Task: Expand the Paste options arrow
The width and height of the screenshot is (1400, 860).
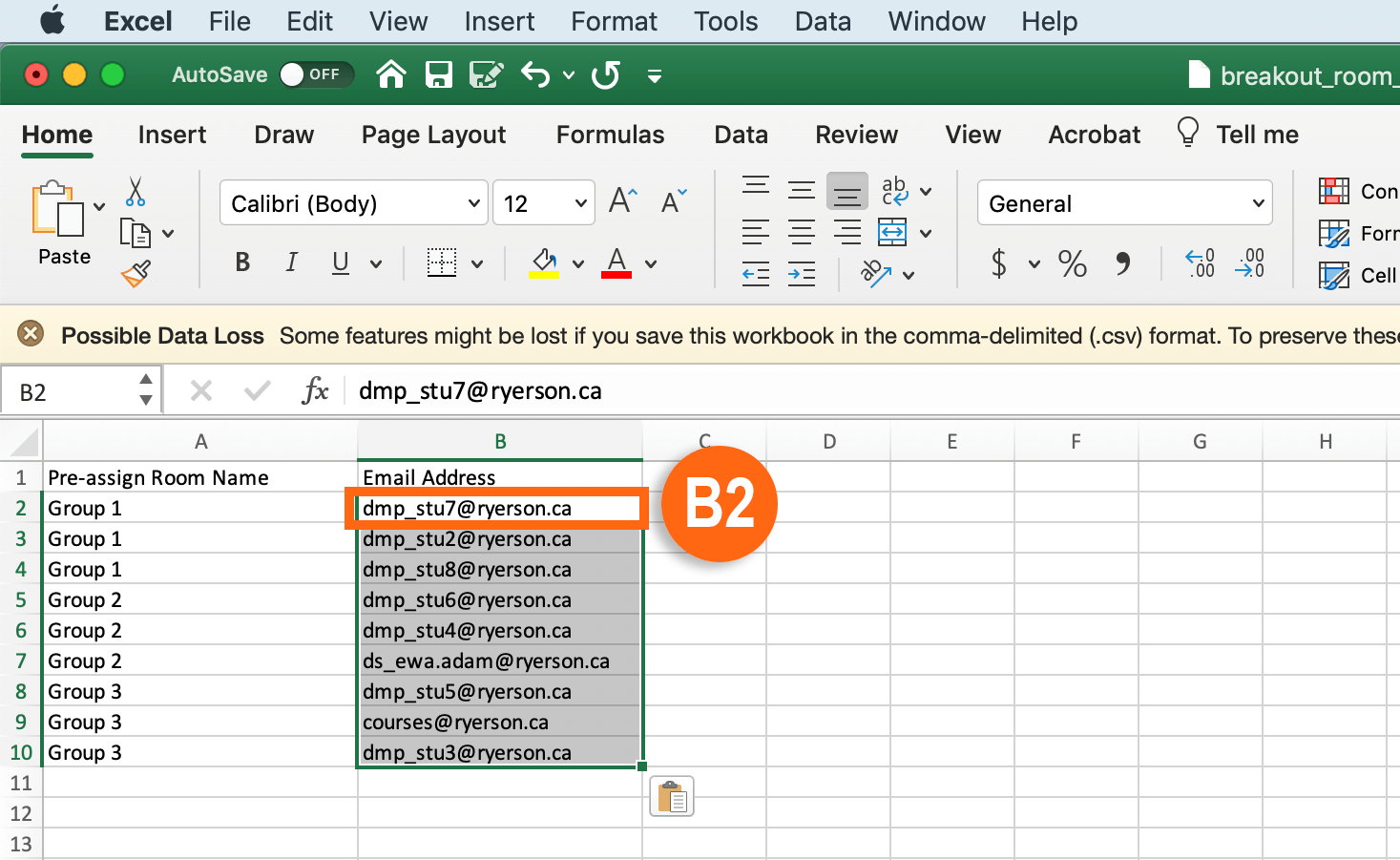Action: (x=99, y=206)
